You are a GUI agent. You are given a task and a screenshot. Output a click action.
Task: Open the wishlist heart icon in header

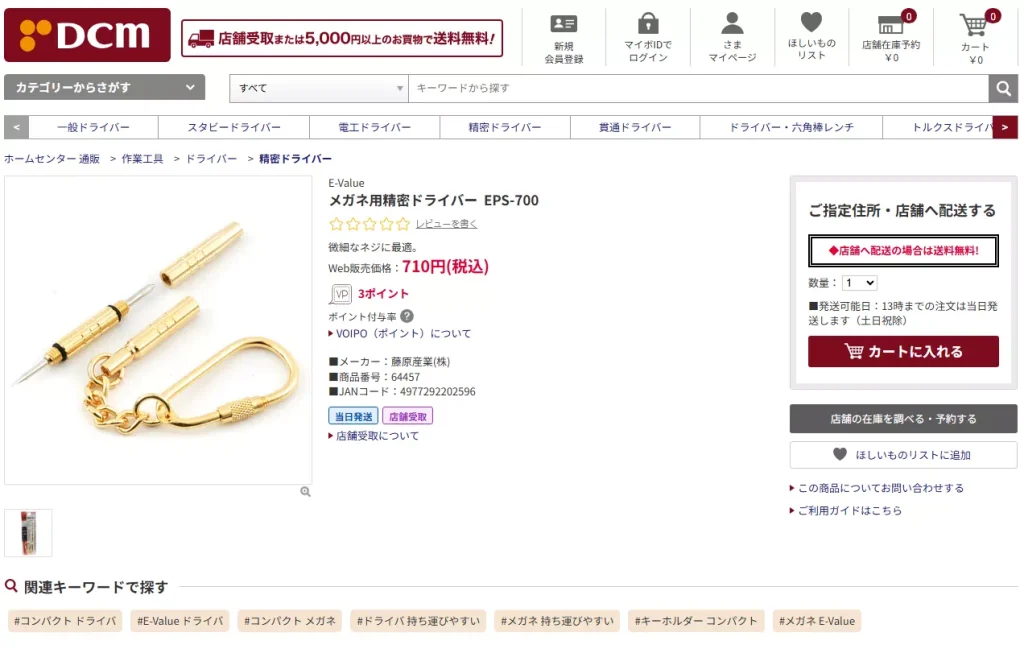coord(811,22)
